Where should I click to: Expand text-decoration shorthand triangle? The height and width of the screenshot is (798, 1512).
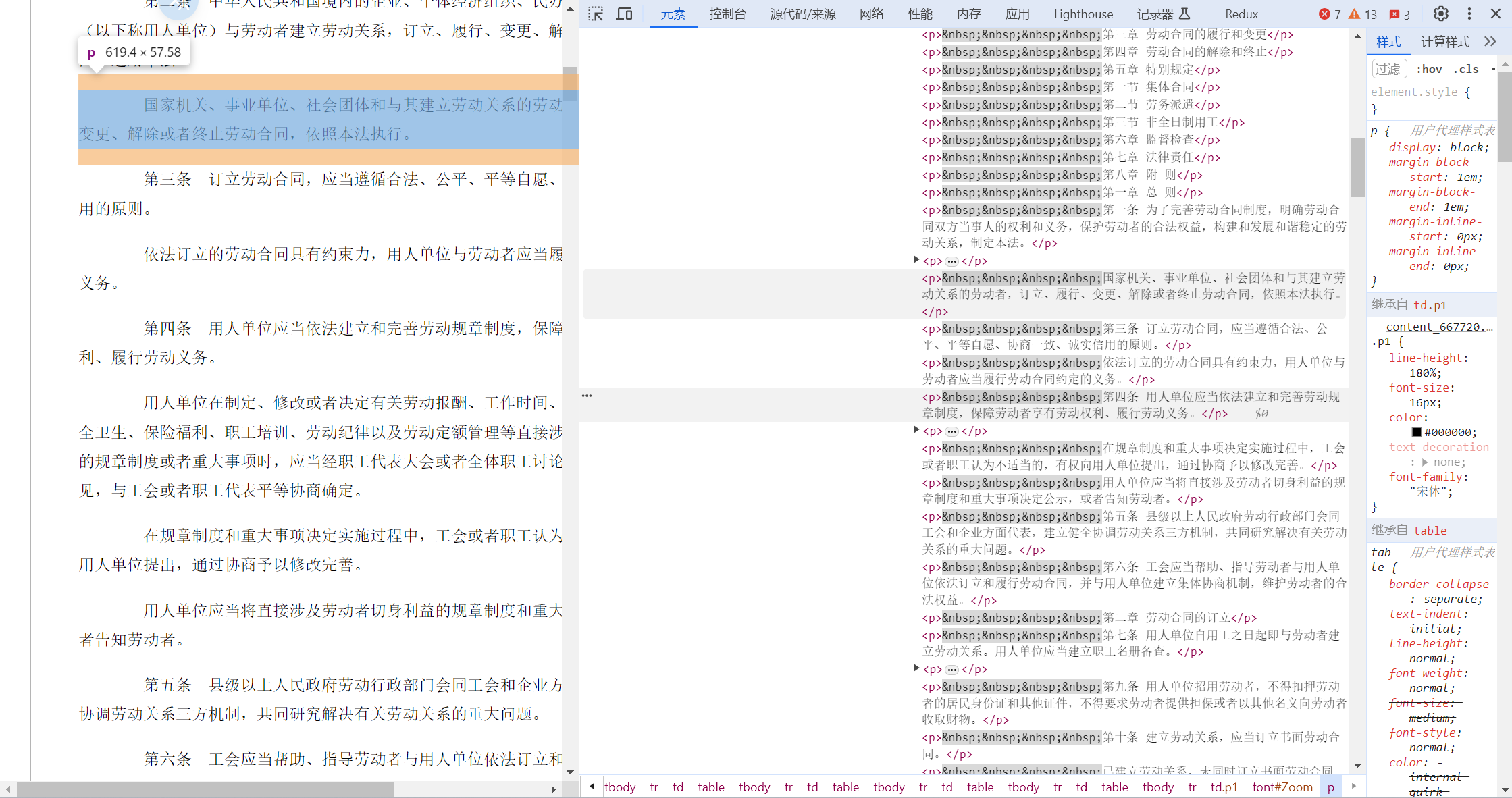pyautogui.click(x=1425, y=462)
